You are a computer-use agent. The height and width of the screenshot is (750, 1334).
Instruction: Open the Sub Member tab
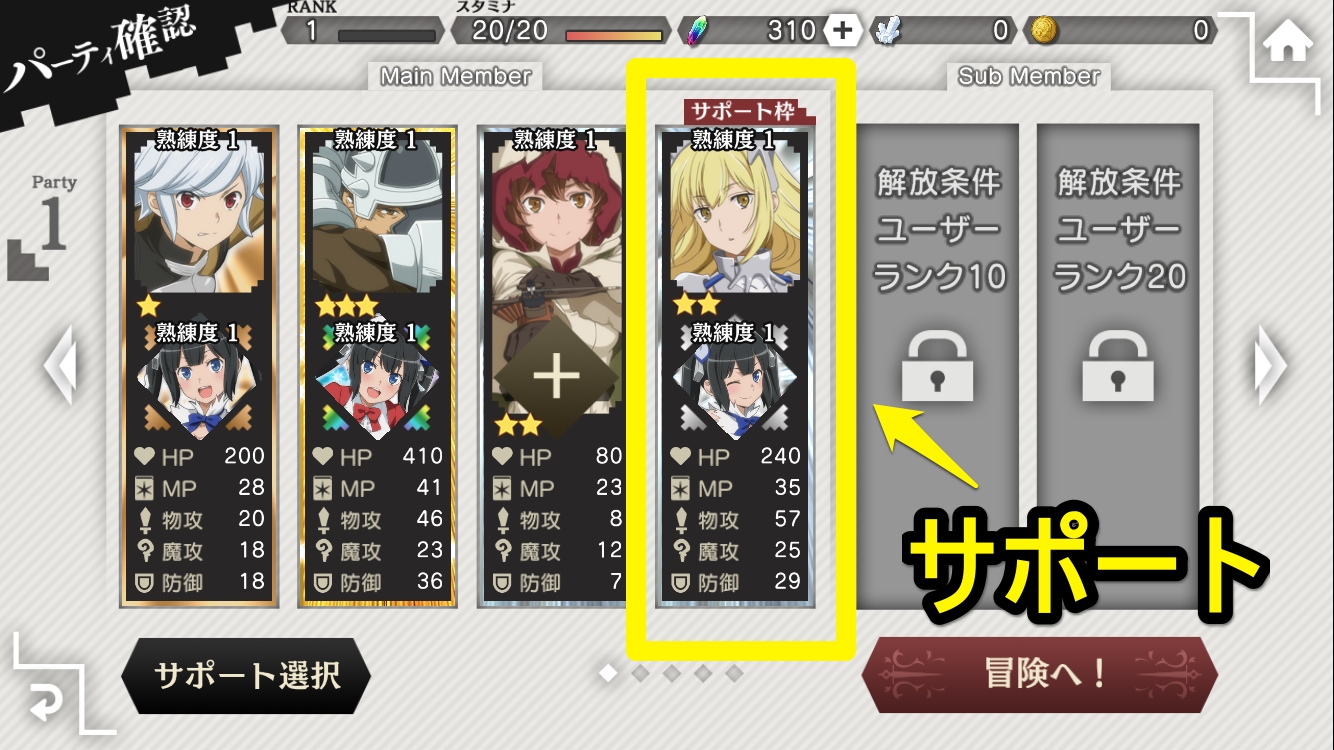[1029, 76]
